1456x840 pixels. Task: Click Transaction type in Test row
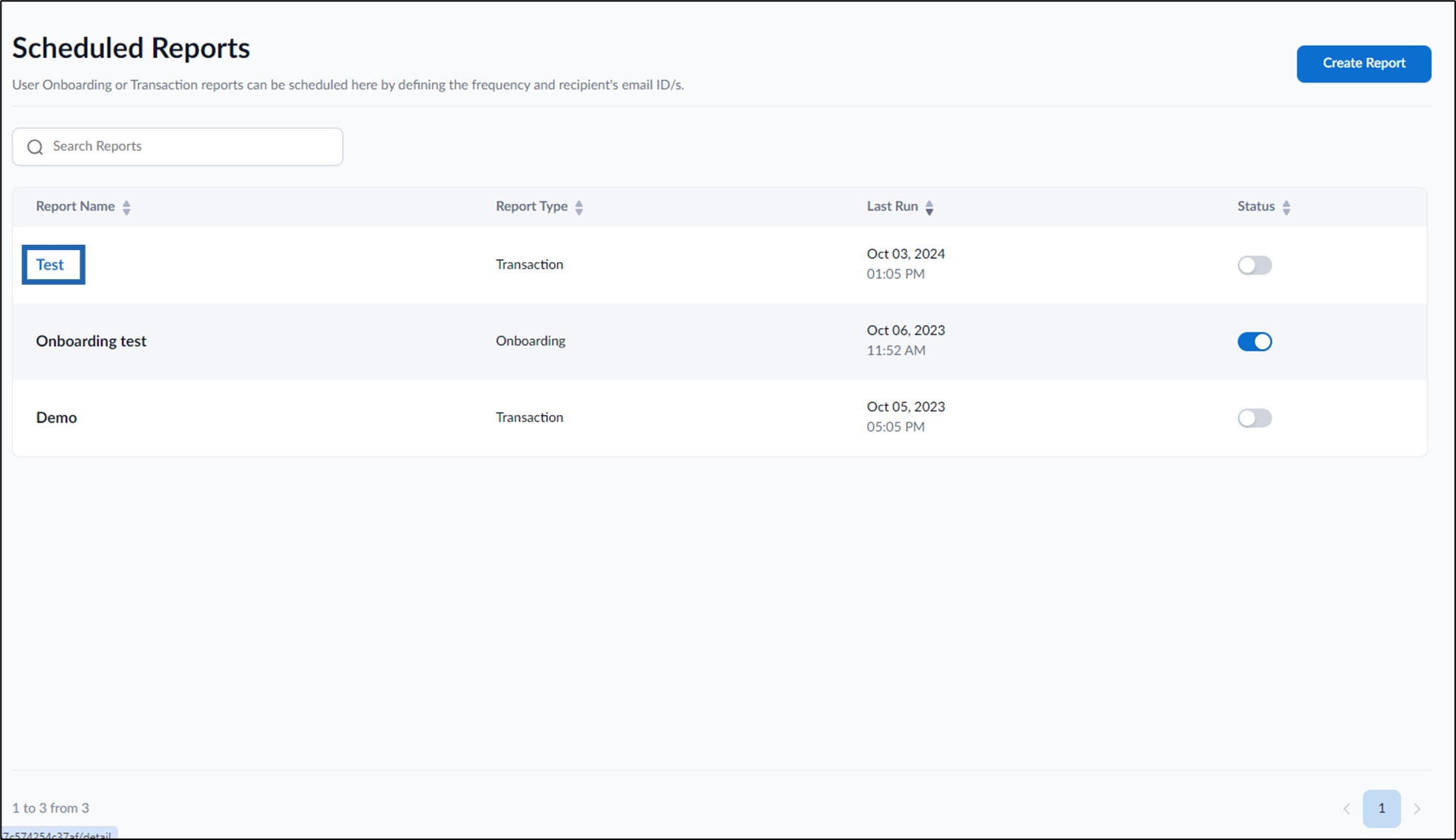point(529,264)
